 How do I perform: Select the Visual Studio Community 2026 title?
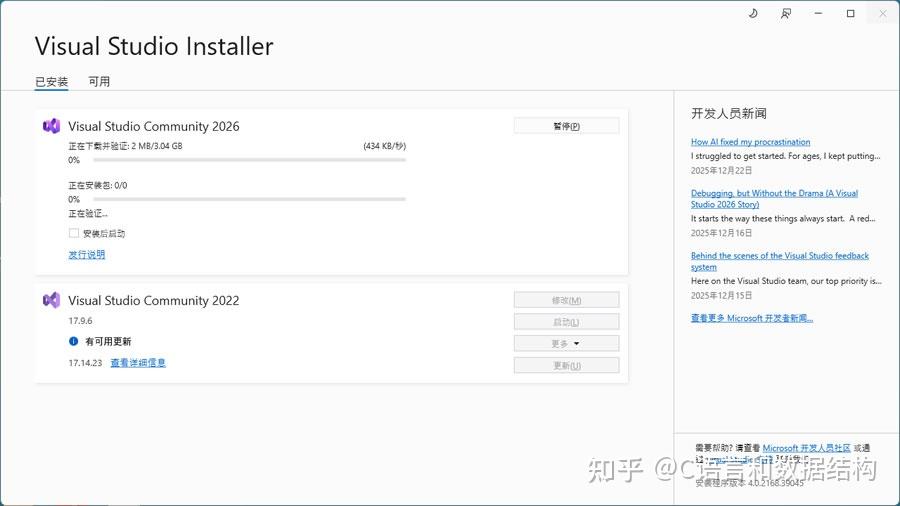click(x=154, y=126)
